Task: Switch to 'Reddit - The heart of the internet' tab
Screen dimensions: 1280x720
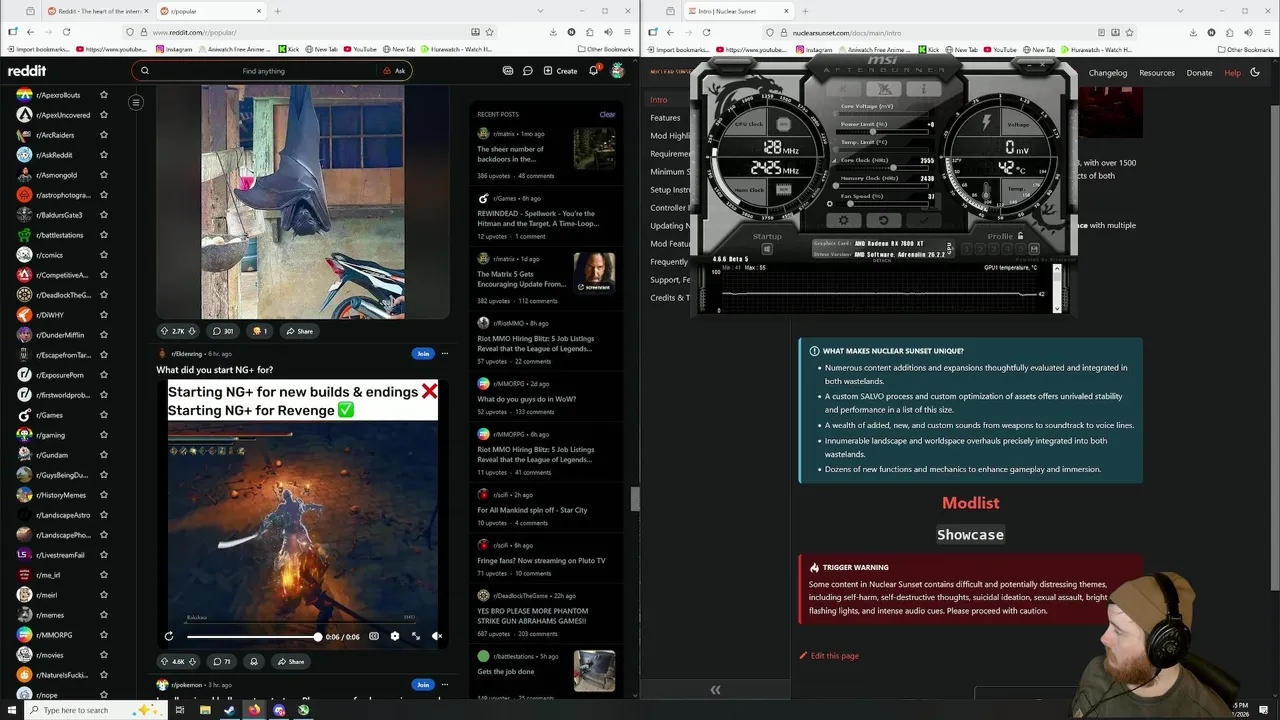Action: pyautogui.click(x=98, y=11)
